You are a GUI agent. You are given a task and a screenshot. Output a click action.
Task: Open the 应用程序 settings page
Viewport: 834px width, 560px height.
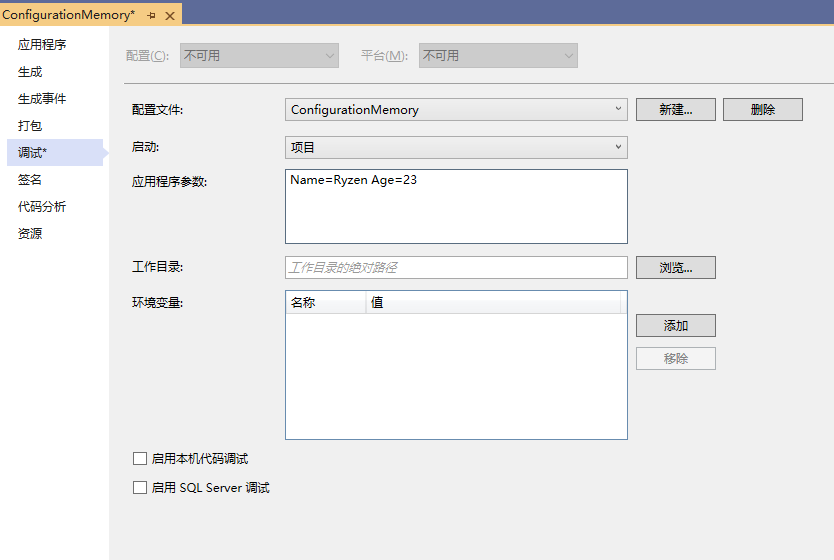(42, 45)
